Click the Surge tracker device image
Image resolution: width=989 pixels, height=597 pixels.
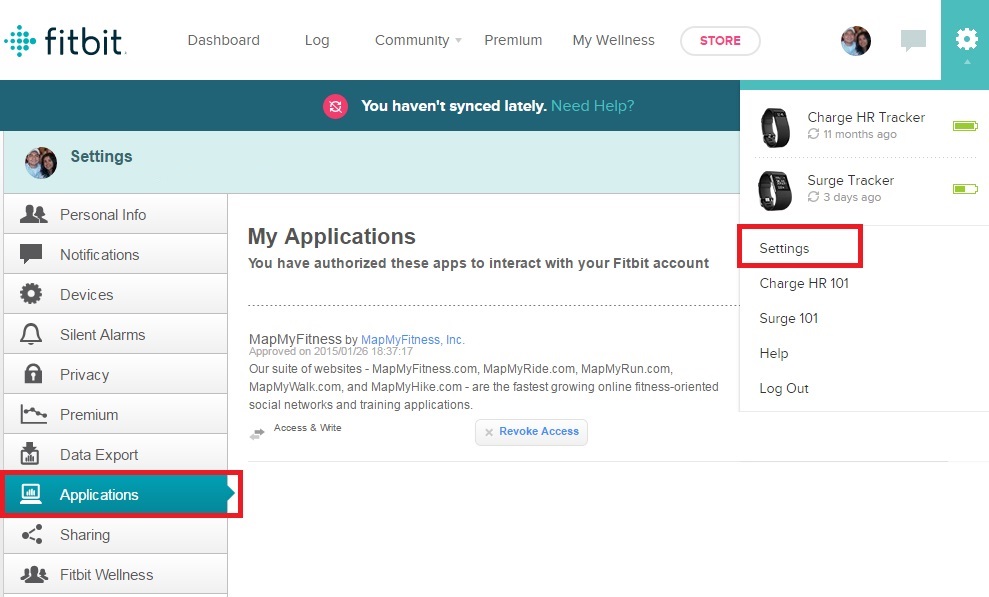coord(775,190)
